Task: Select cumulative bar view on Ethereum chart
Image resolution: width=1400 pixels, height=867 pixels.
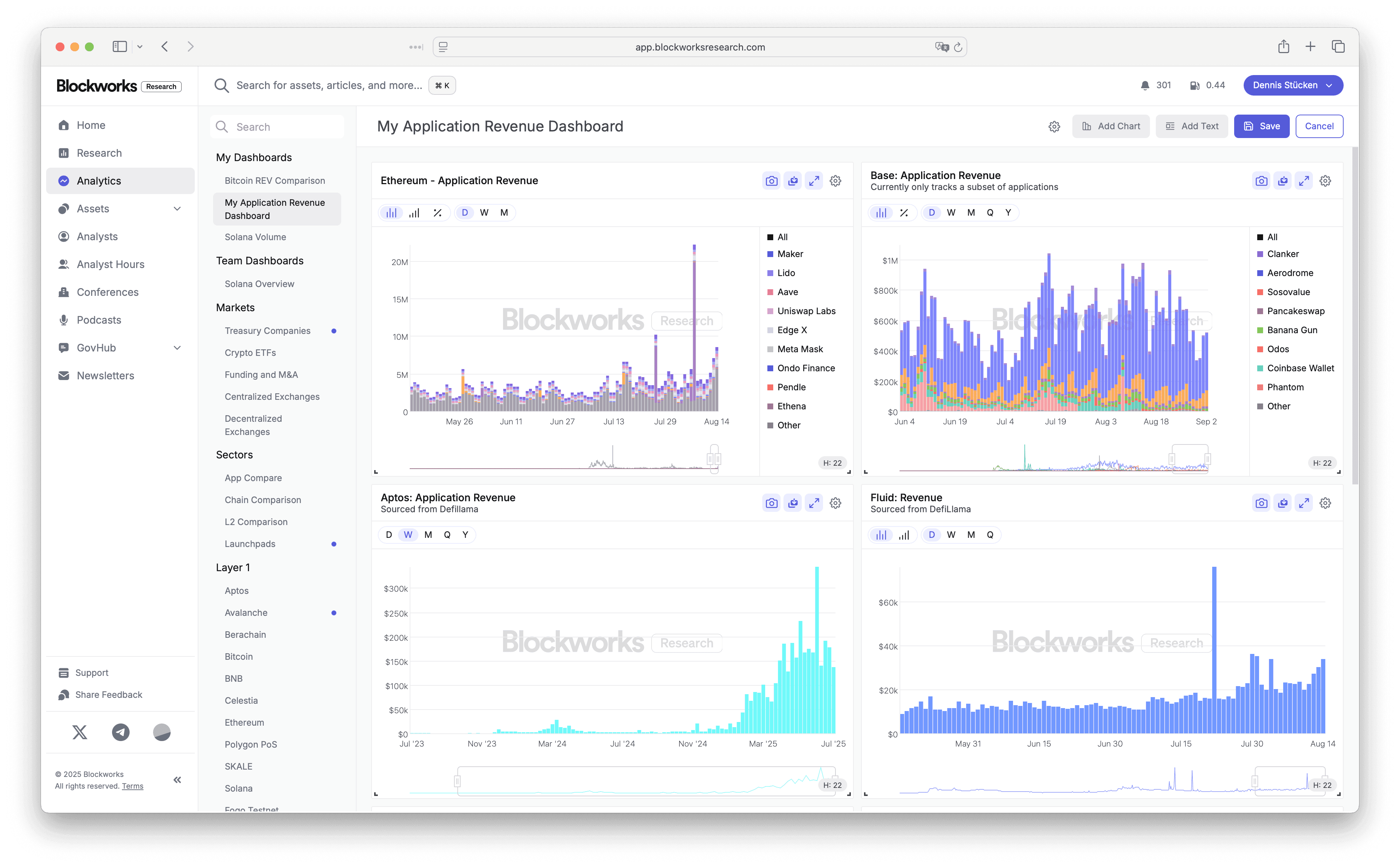Action: [x=414, y=213]
